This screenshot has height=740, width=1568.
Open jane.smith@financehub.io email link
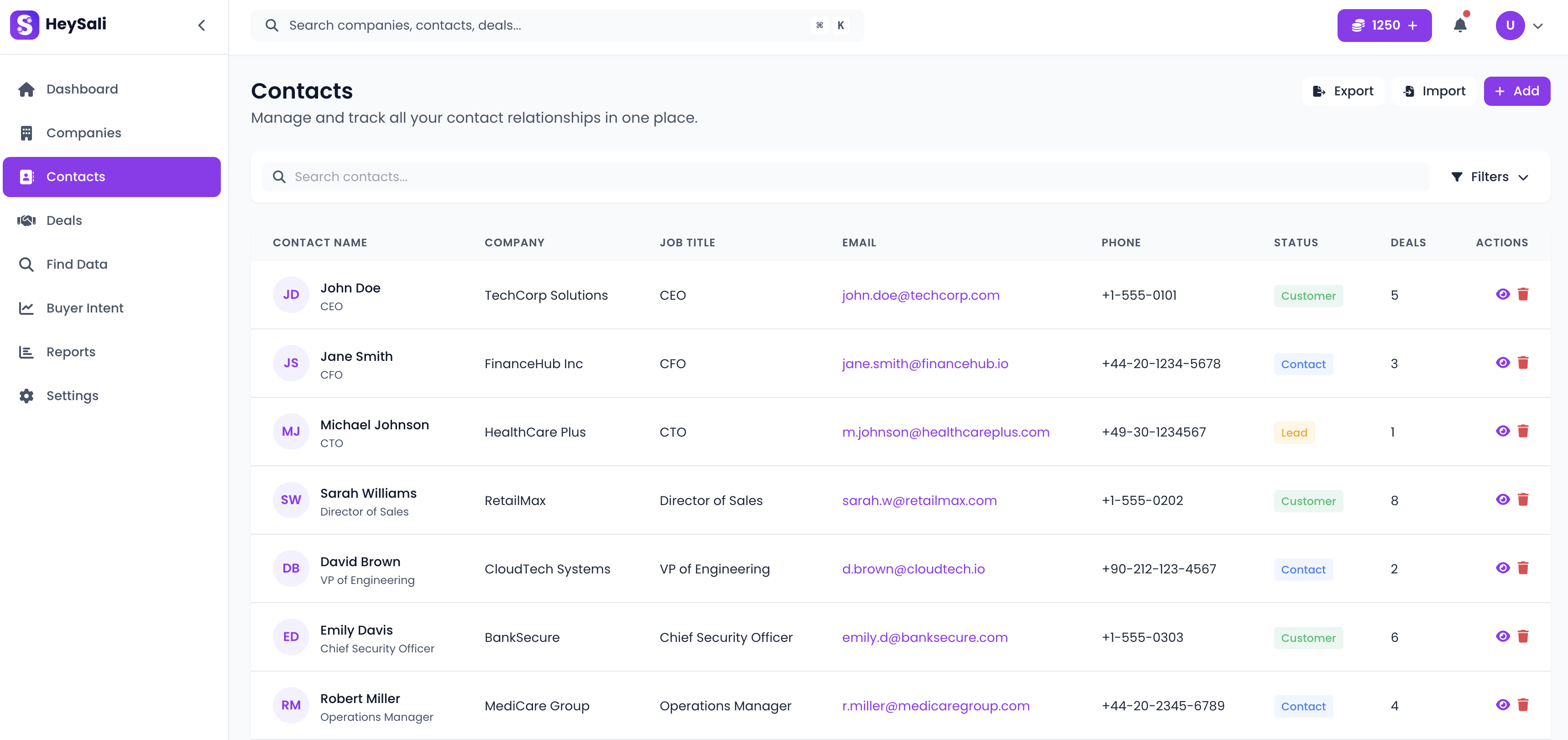pos(925,363)
